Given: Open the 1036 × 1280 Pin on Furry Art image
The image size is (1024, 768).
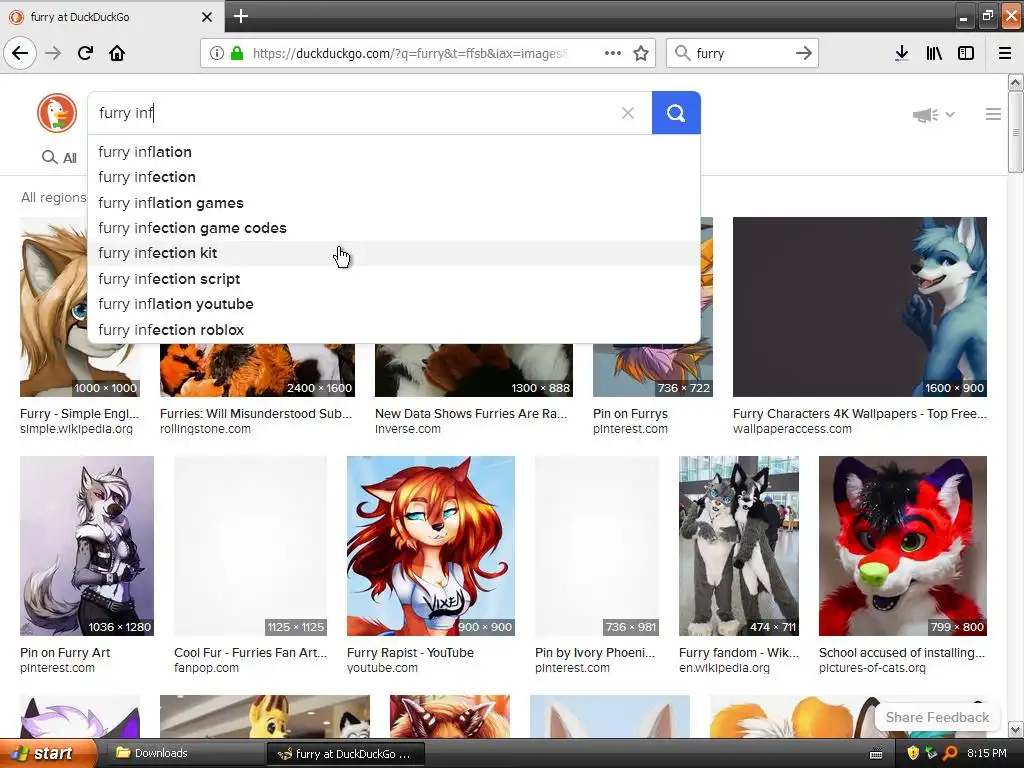Looking at the screenshot, I should point(87,546).
